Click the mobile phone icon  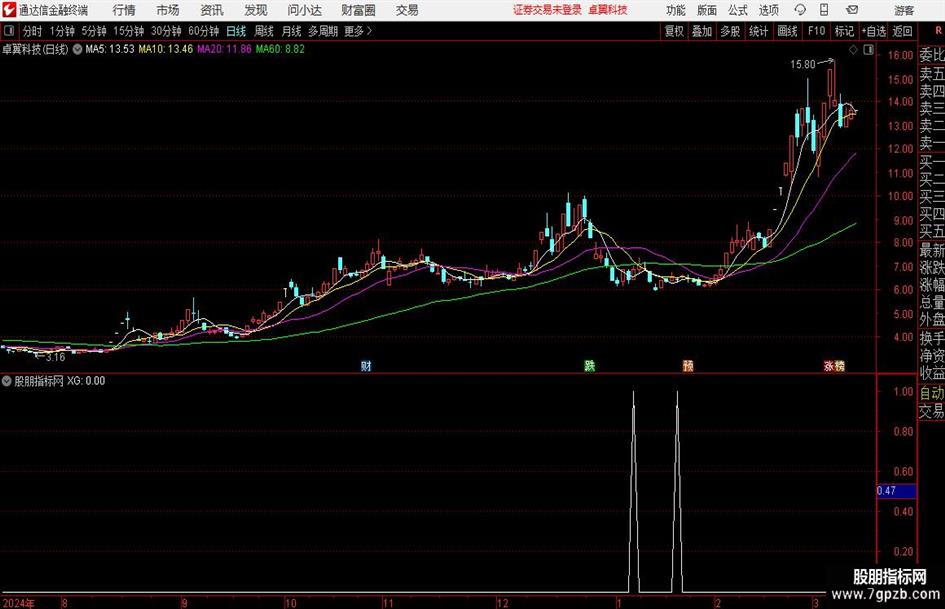point(824,10)
